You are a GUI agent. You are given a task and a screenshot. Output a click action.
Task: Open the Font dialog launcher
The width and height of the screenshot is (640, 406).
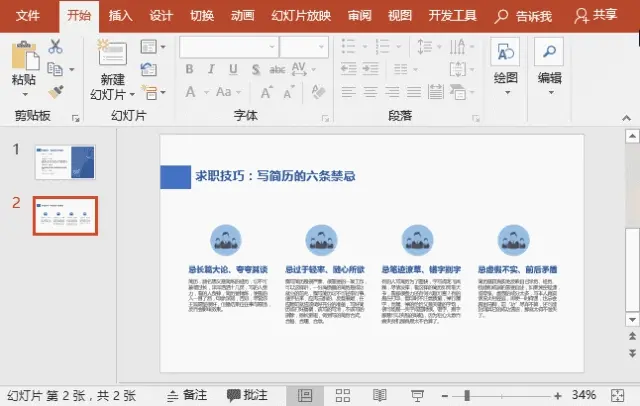point(325,118)
